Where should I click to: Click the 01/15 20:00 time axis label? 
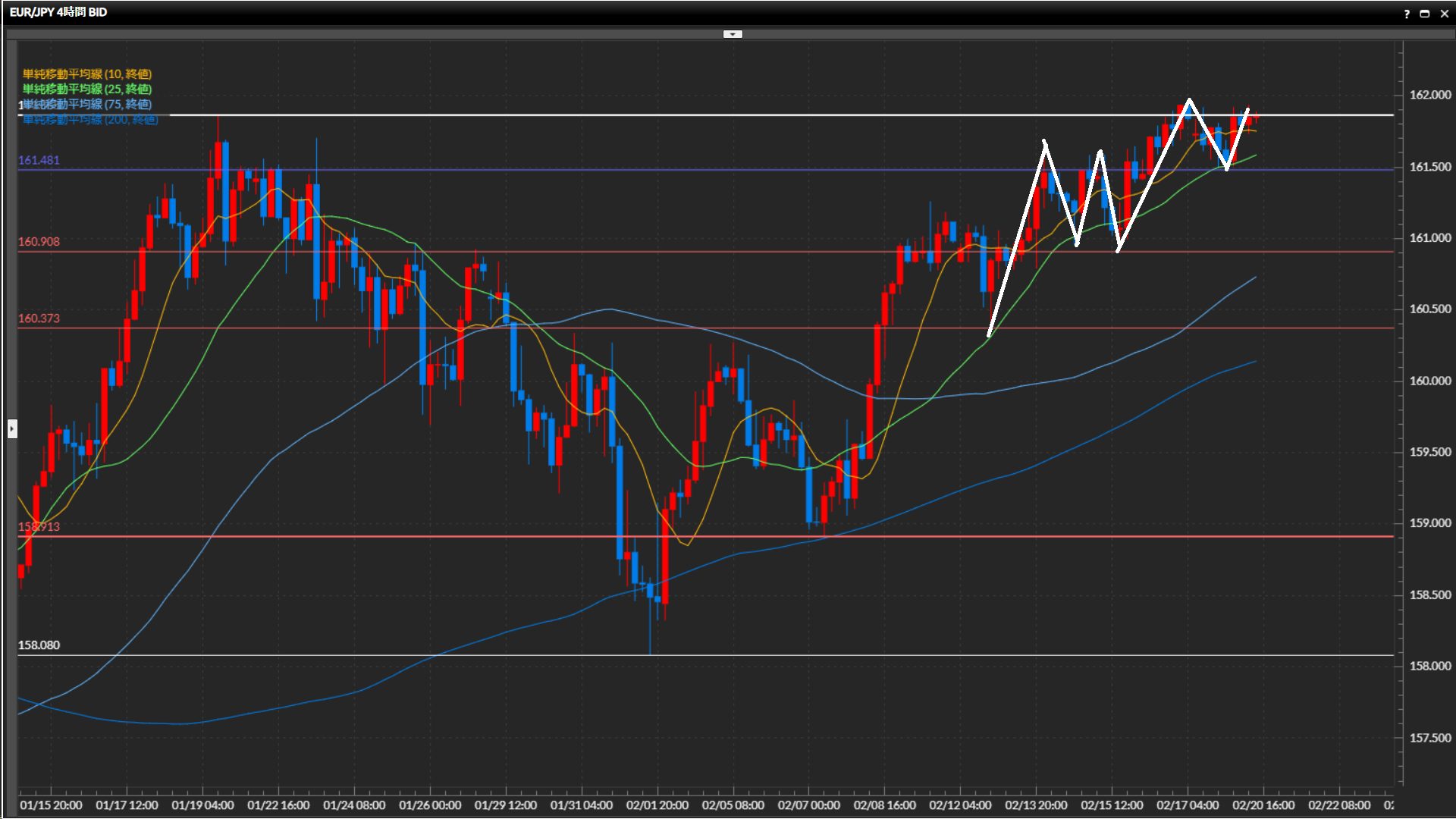point(51,805)
